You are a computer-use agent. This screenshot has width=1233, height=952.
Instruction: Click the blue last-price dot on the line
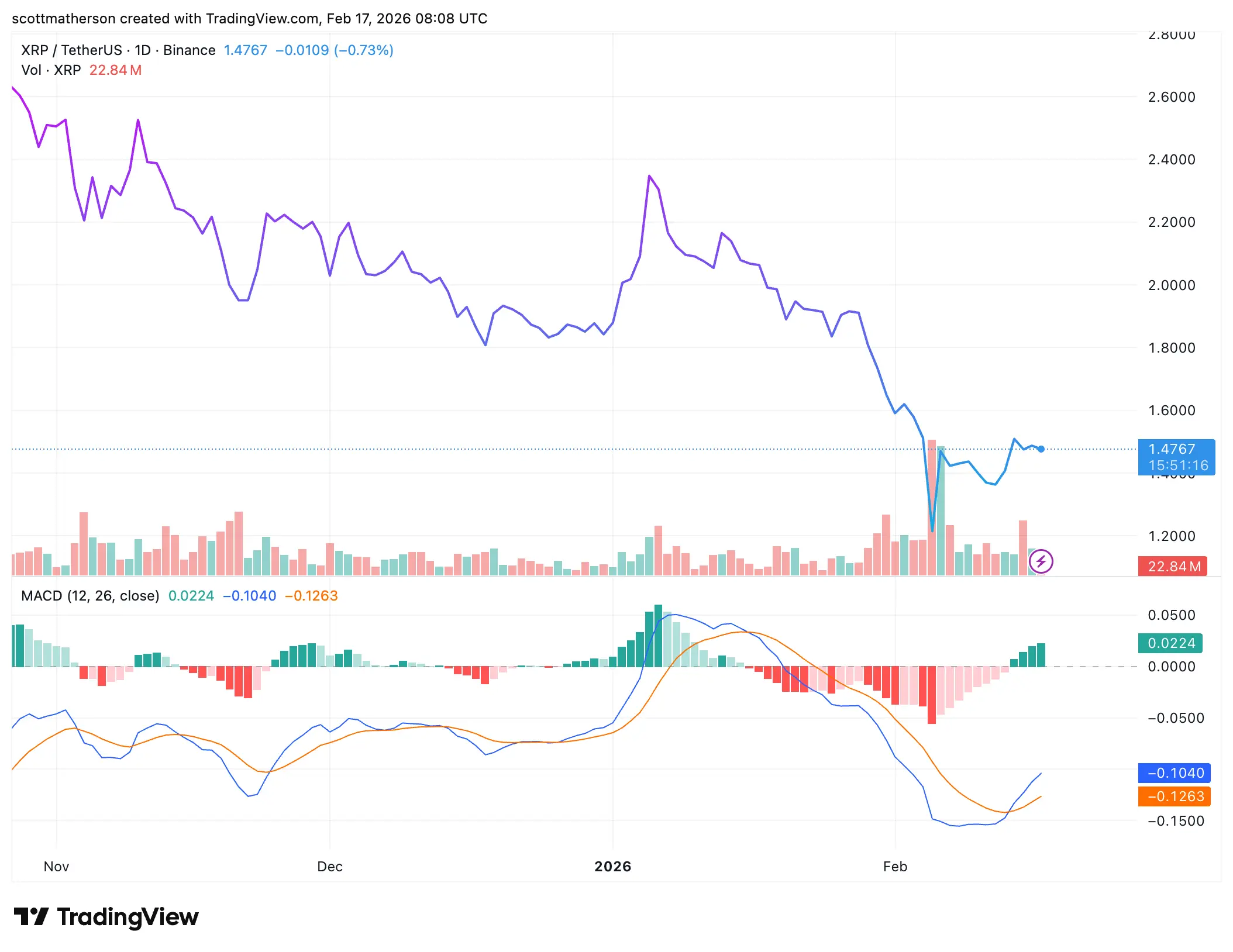pyautogui.click(x=1041, y=449)
